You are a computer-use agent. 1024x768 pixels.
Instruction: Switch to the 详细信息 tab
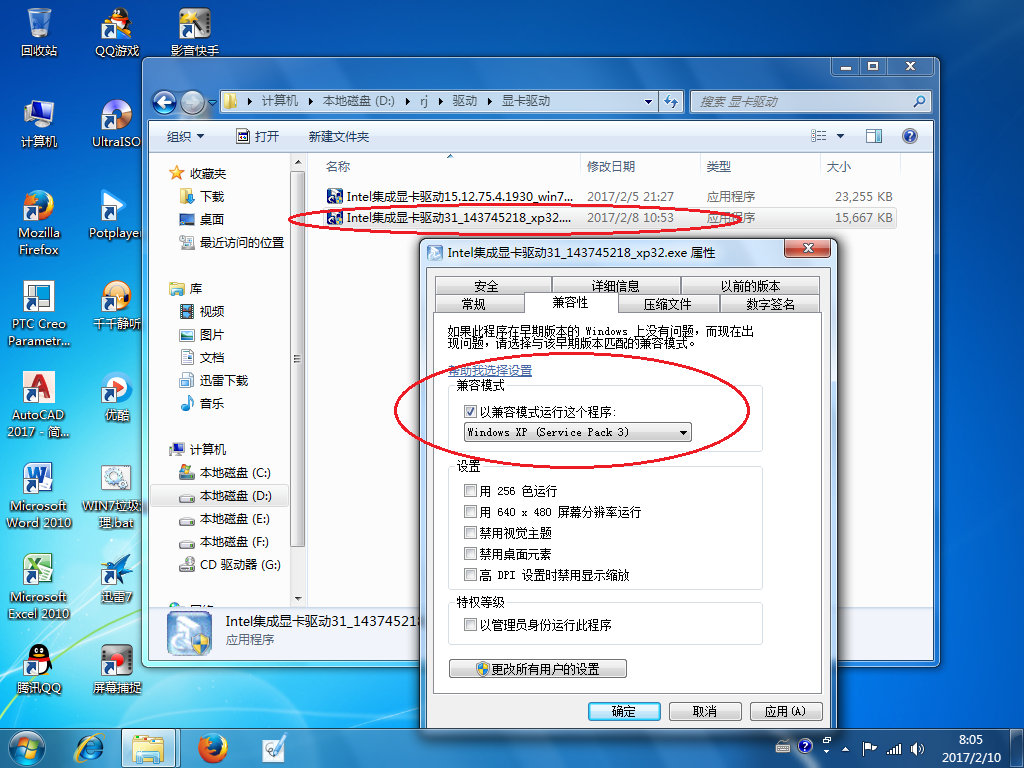tap(615, 285)
